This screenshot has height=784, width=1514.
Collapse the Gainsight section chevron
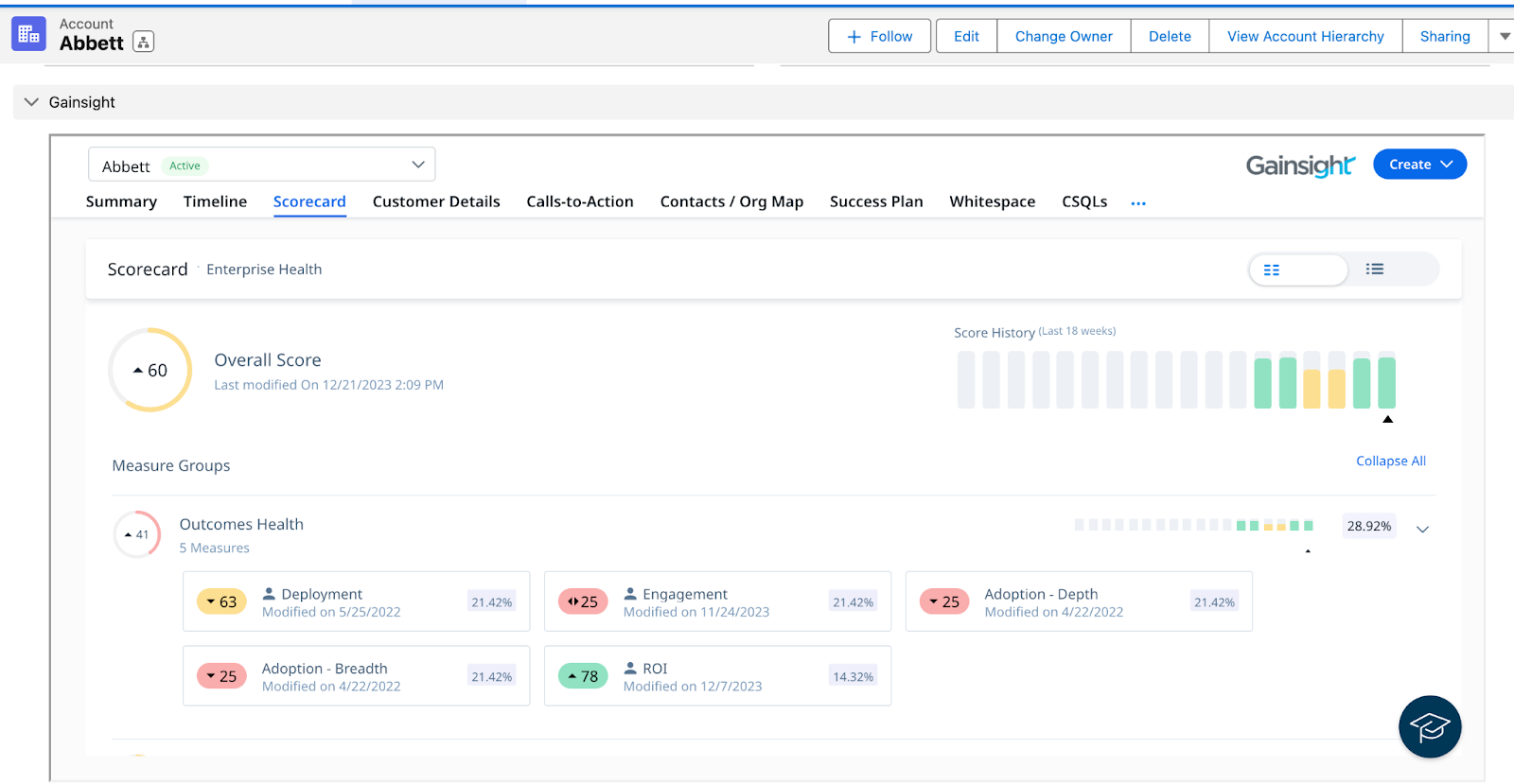point(31,102)
